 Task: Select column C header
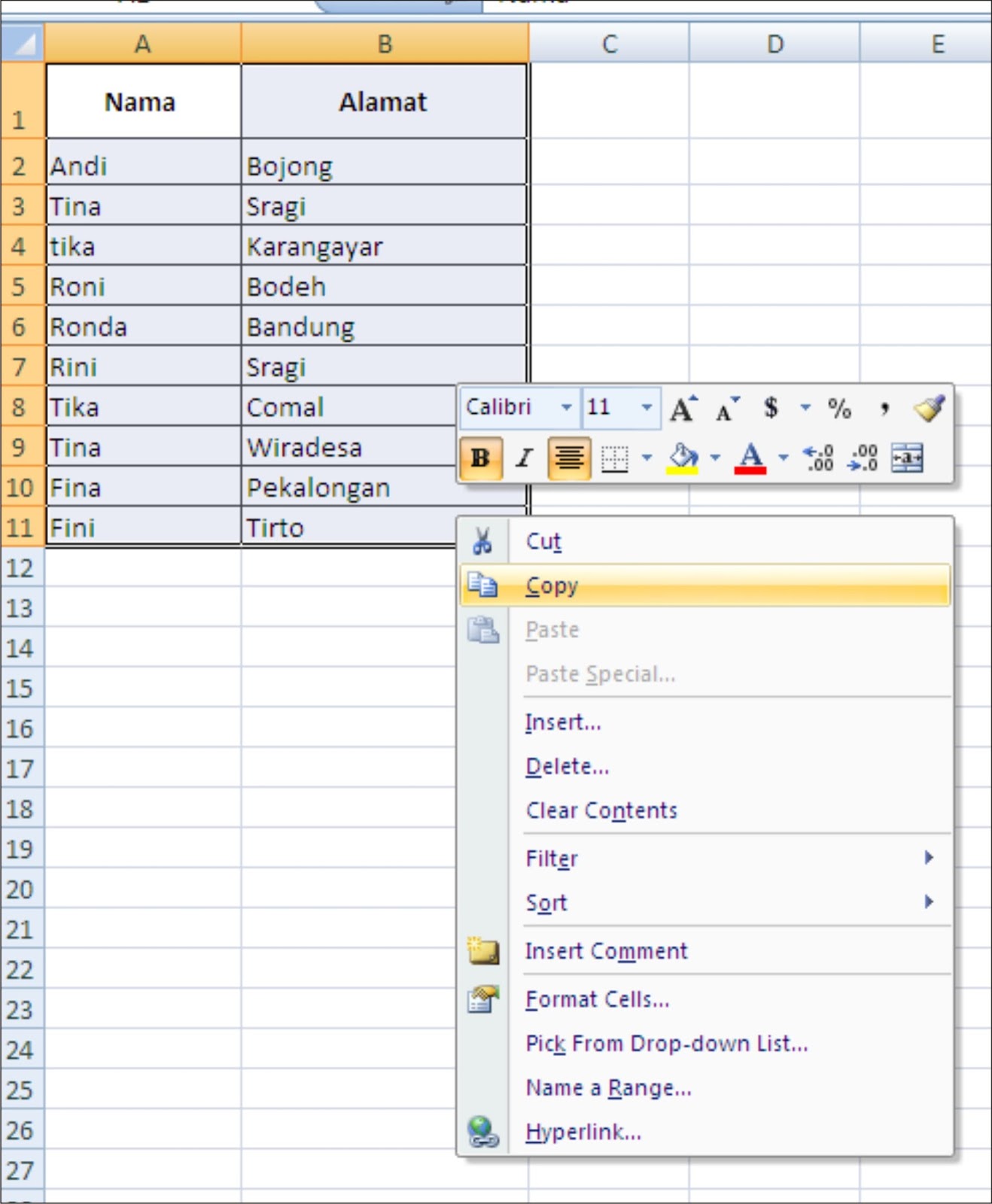[x=609, y=43]
